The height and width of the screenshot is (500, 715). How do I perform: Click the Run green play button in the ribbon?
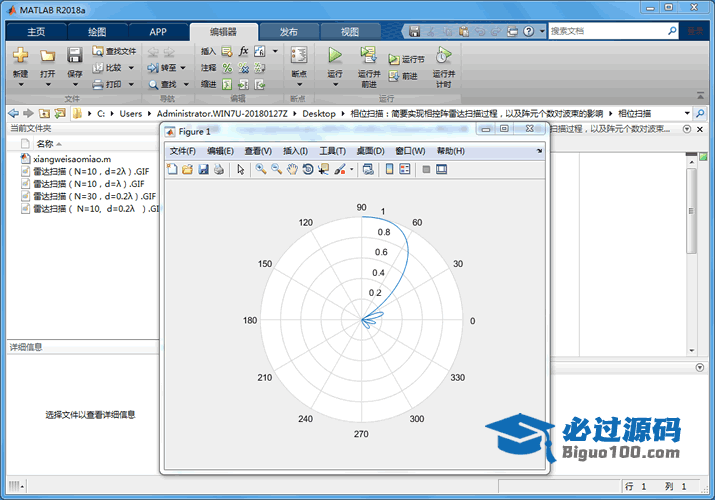pos(335,55)
